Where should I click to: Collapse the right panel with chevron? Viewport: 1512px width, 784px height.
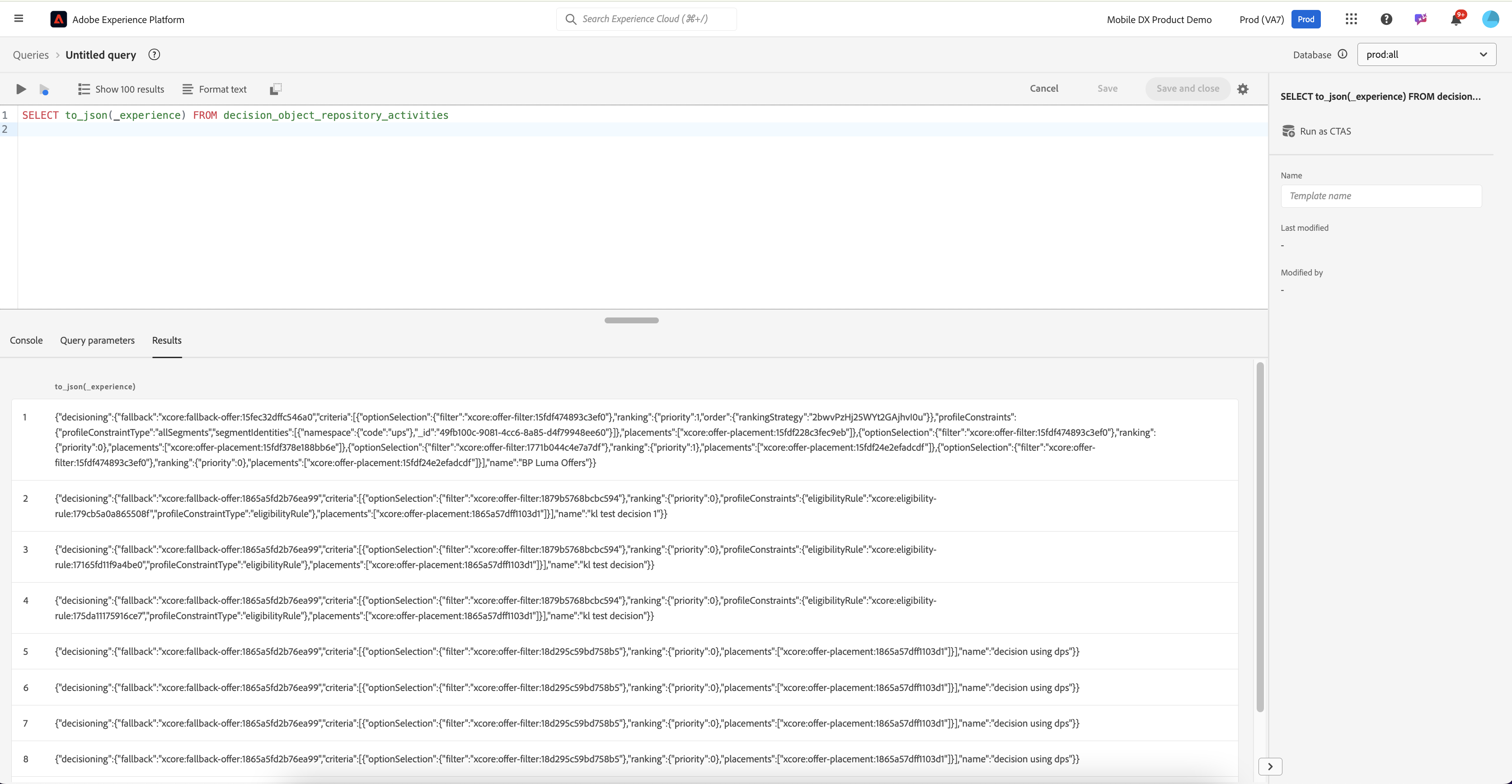(x=1270, y=766)
